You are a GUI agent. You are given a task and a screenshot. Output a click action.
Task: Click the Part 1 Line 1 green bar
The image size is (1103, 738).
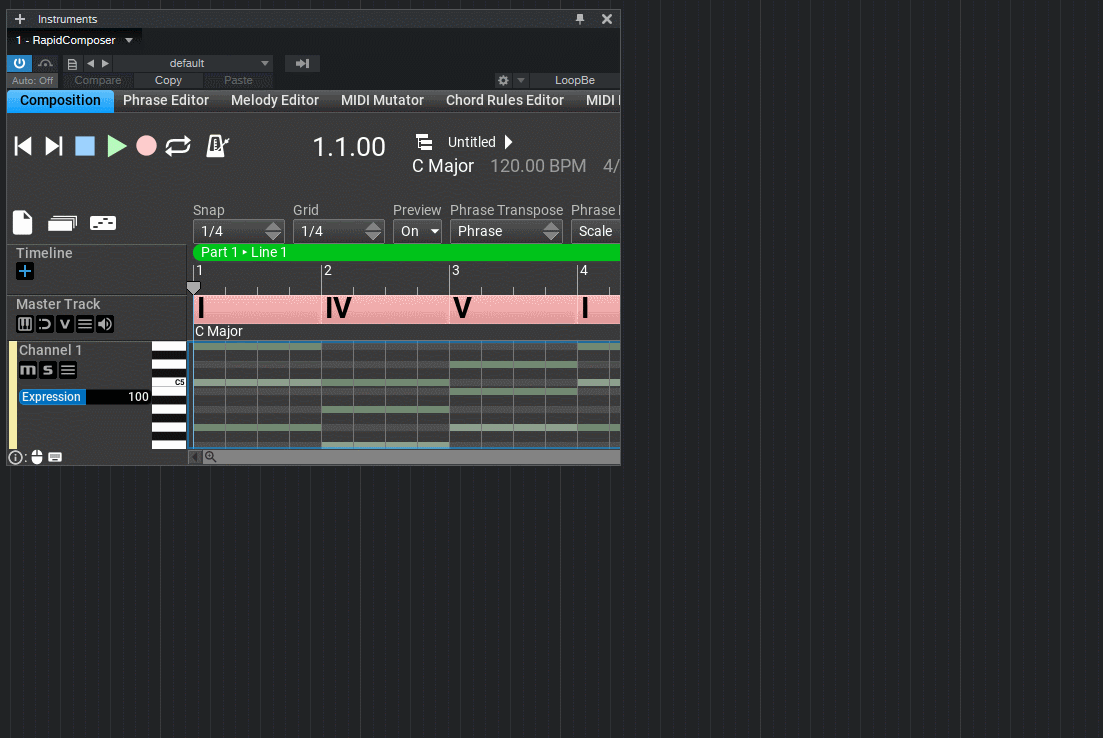407,253
